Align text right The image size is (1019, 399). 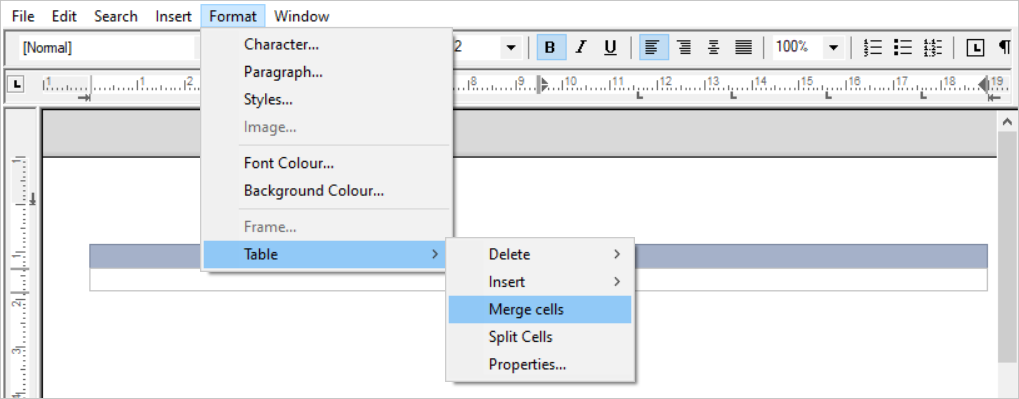(x=684, y=47)
